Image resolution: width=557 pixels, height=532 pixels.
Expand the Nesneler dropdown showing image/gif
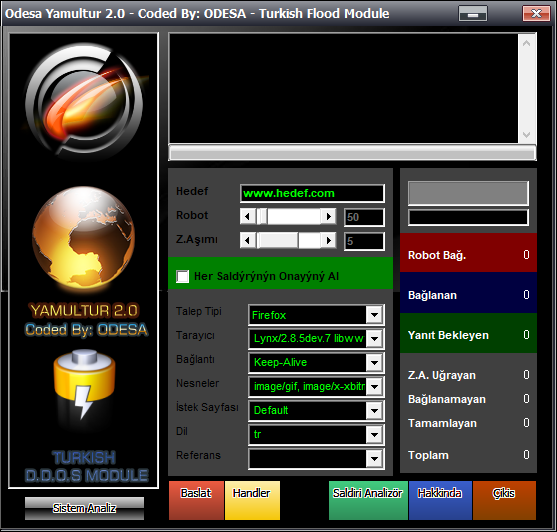(x=374, y=386)
